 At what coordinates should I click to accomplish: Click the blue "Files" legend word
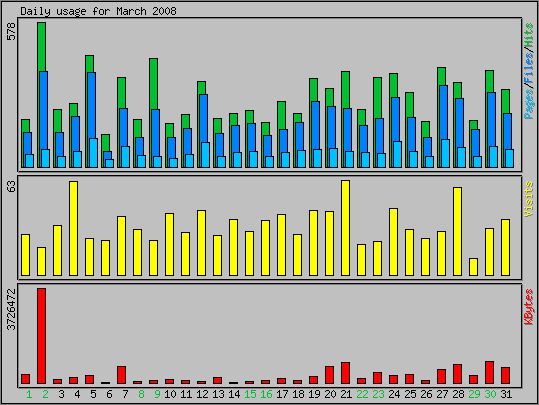click(x=529, y=68)
